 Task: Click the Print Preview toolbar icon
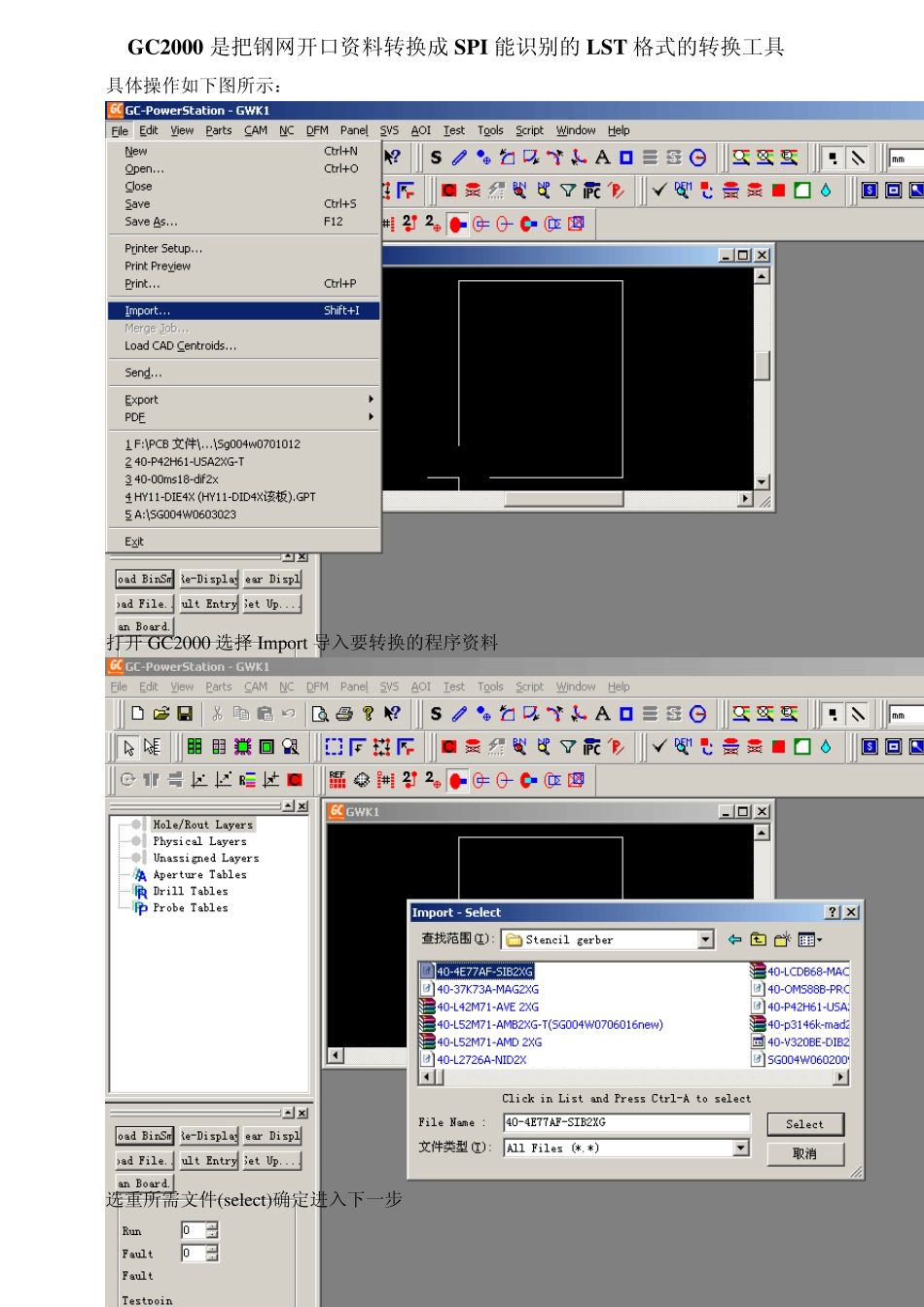point(320,713)
